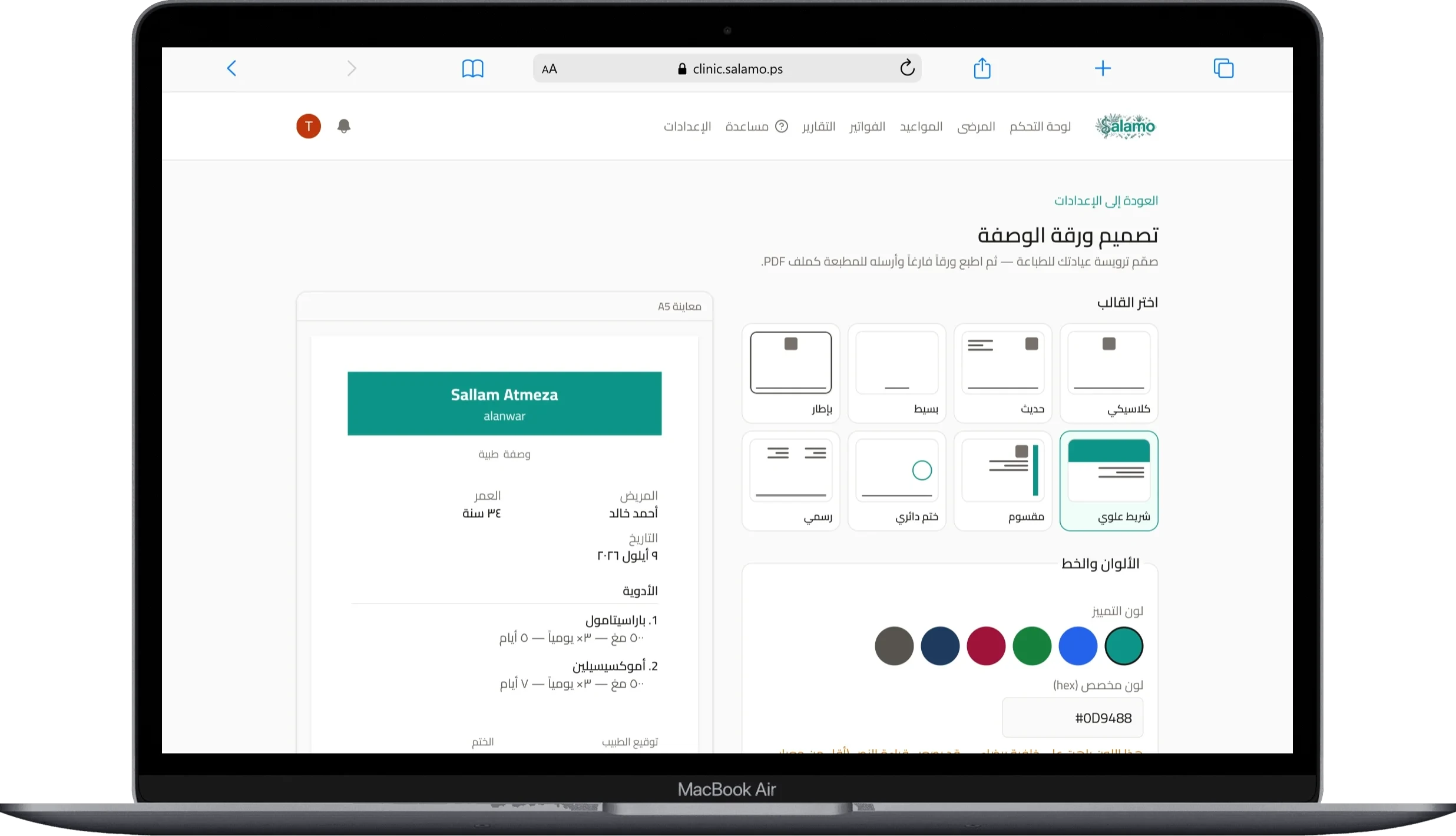Click the أموكسيسيلين medication line
1456x836 pixels.
point(615,666)
